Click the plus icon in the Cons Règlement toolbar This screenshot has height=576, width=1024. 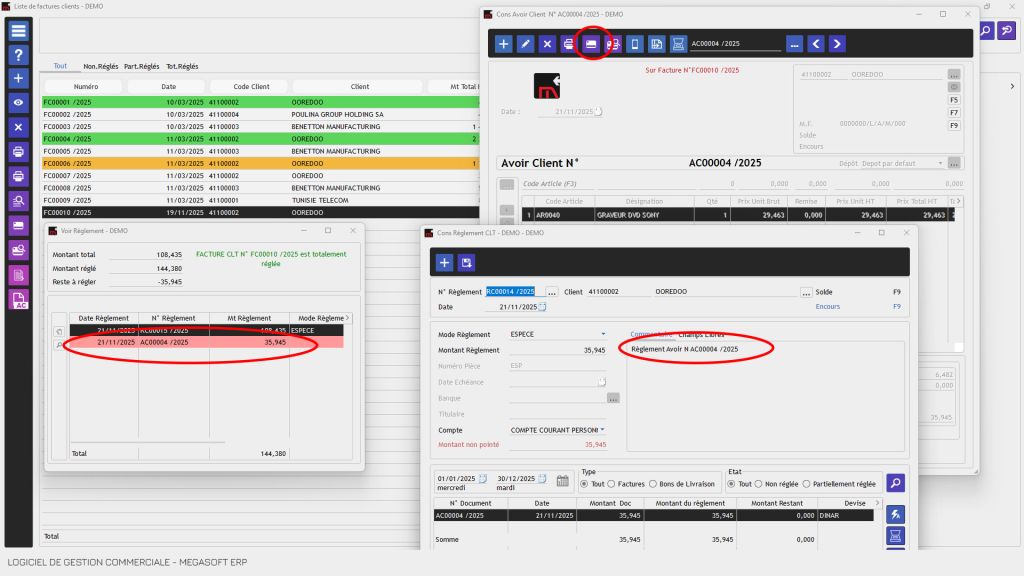click(x=445, y=263)
